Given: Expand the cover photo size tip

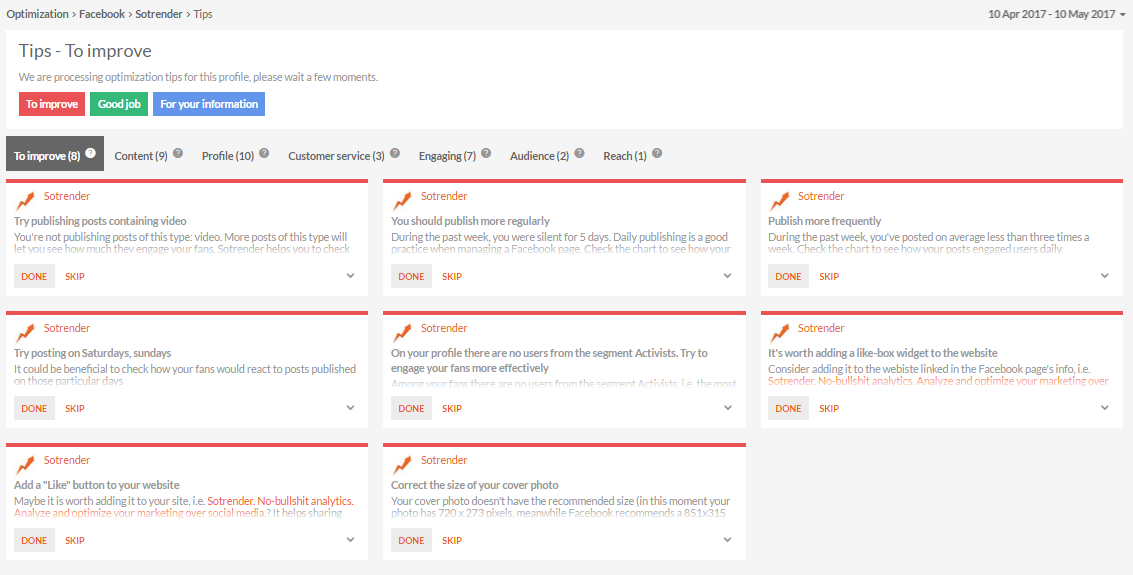Looking at the screenshot, I should click(728, 540).
